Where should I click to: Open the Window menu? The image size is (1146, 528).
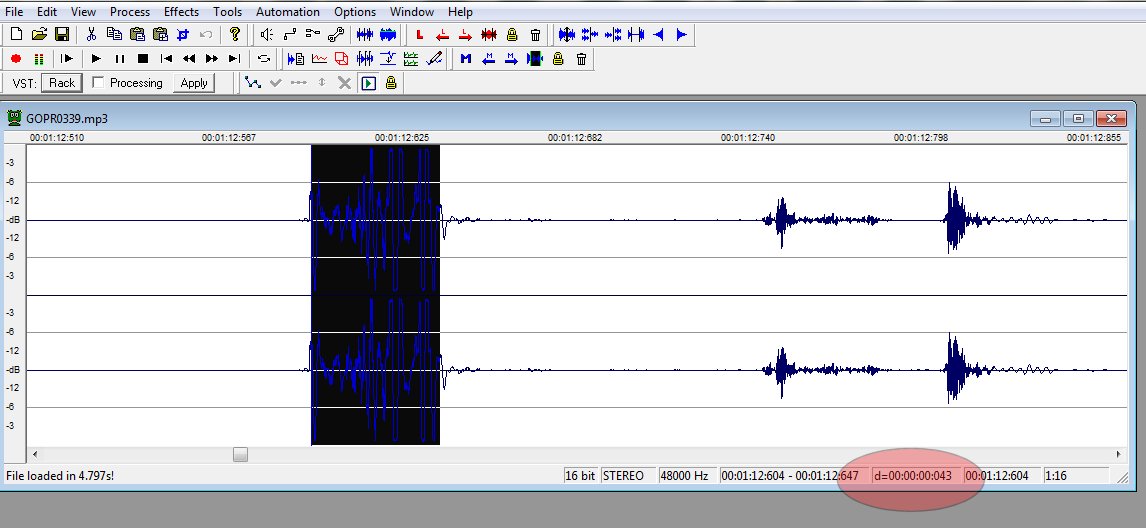click(411, 12)
